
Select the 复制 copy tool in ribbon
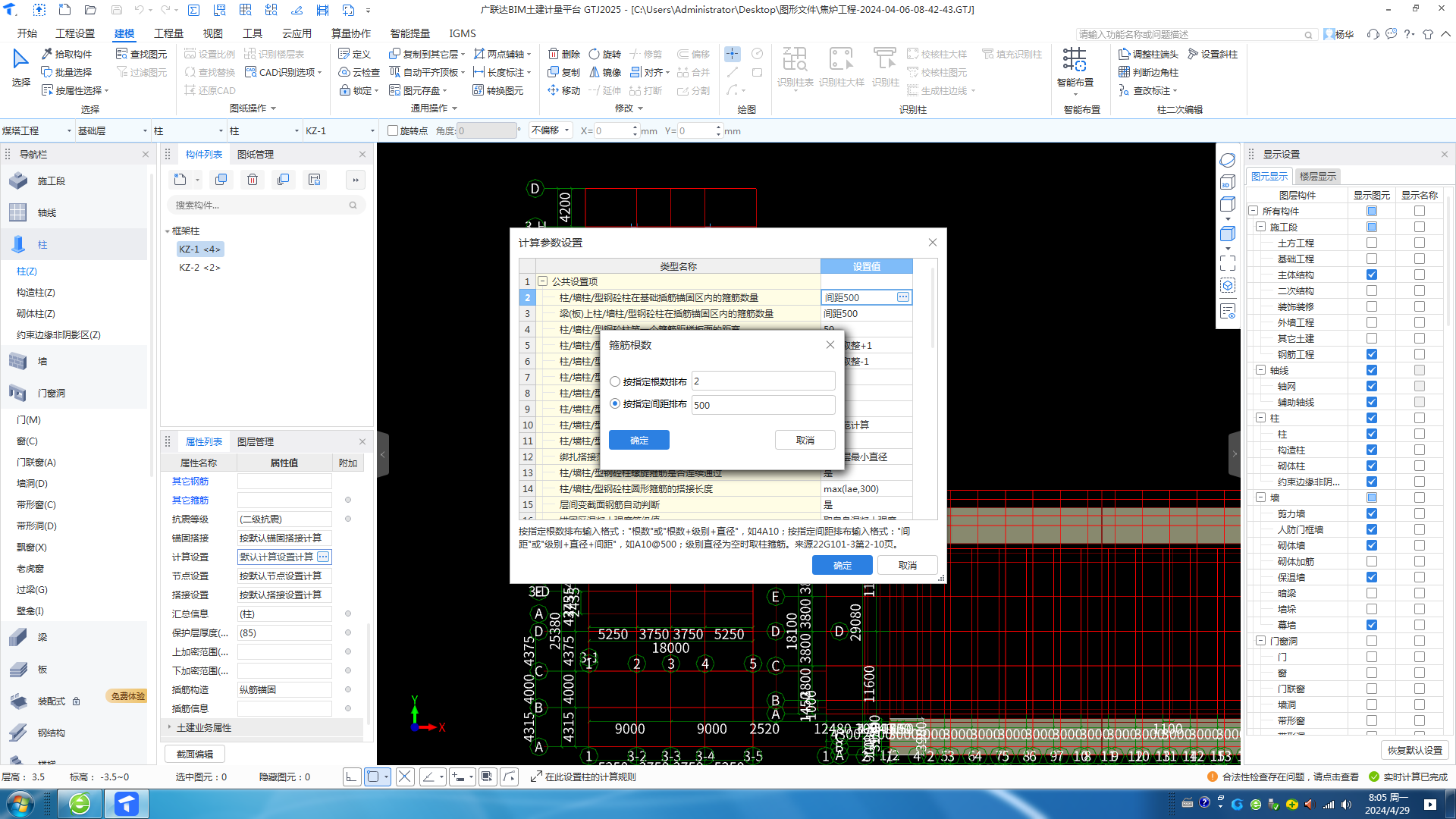564,72
